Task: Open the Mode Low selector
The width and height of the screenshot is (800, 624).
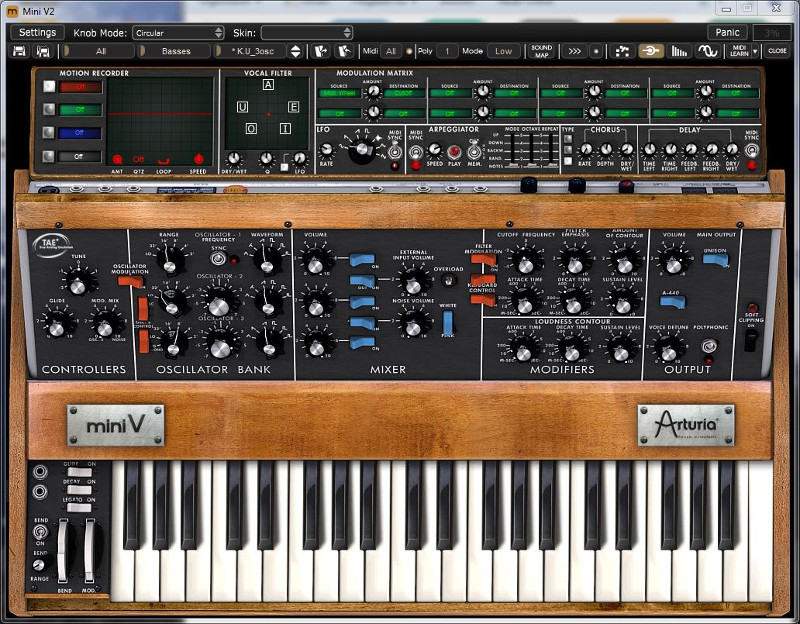Action: coord(503,51)
